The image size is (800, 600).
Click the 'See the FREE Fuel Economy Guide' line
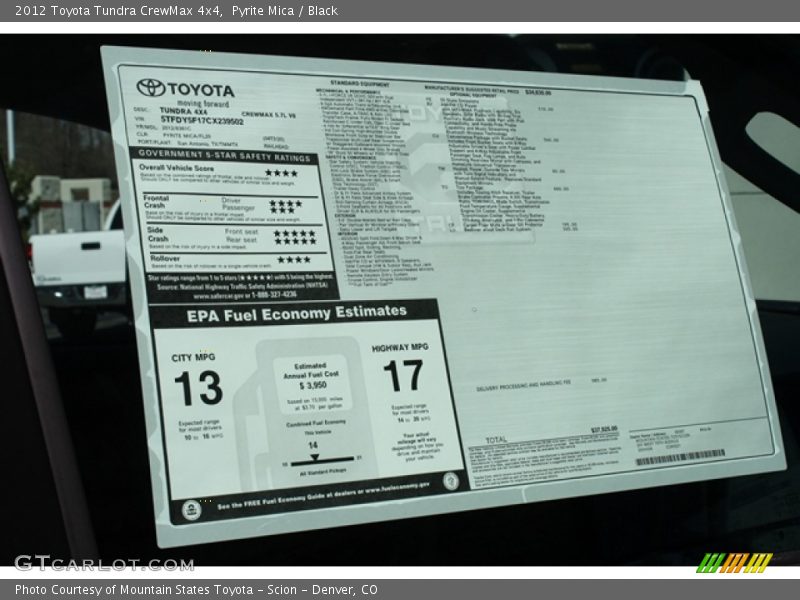[x=323, y=495]
